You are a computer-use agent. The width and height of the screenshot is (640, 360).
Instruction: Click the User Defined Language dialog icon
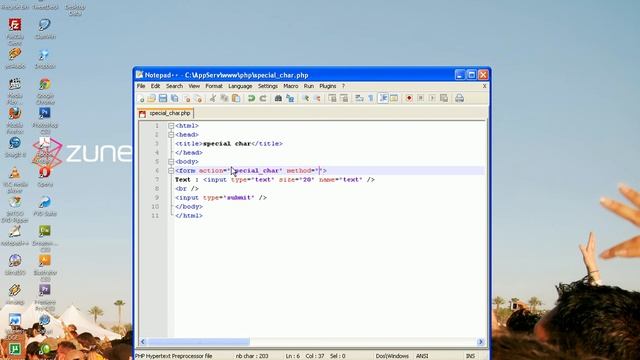pyautogui.click(x=394, y=98)
